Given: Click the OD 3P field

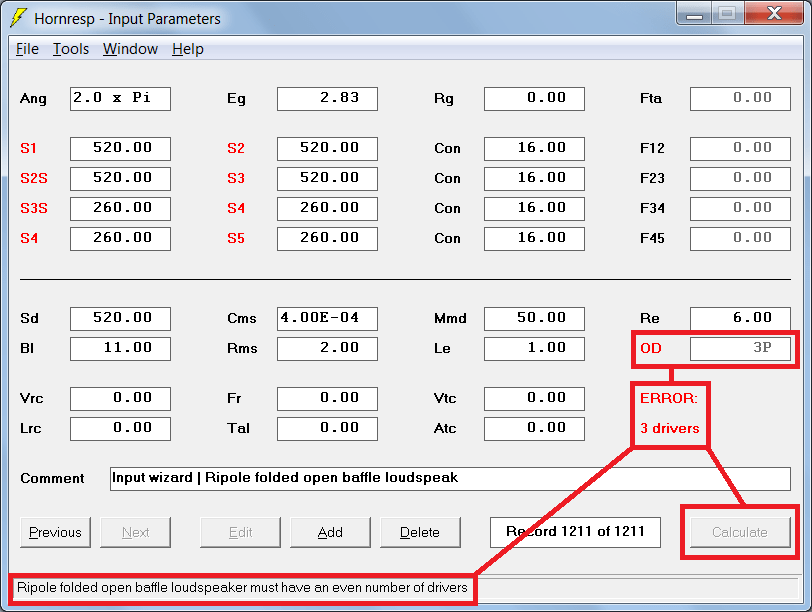Looking at the screenshot, I should tap(741, 348).
